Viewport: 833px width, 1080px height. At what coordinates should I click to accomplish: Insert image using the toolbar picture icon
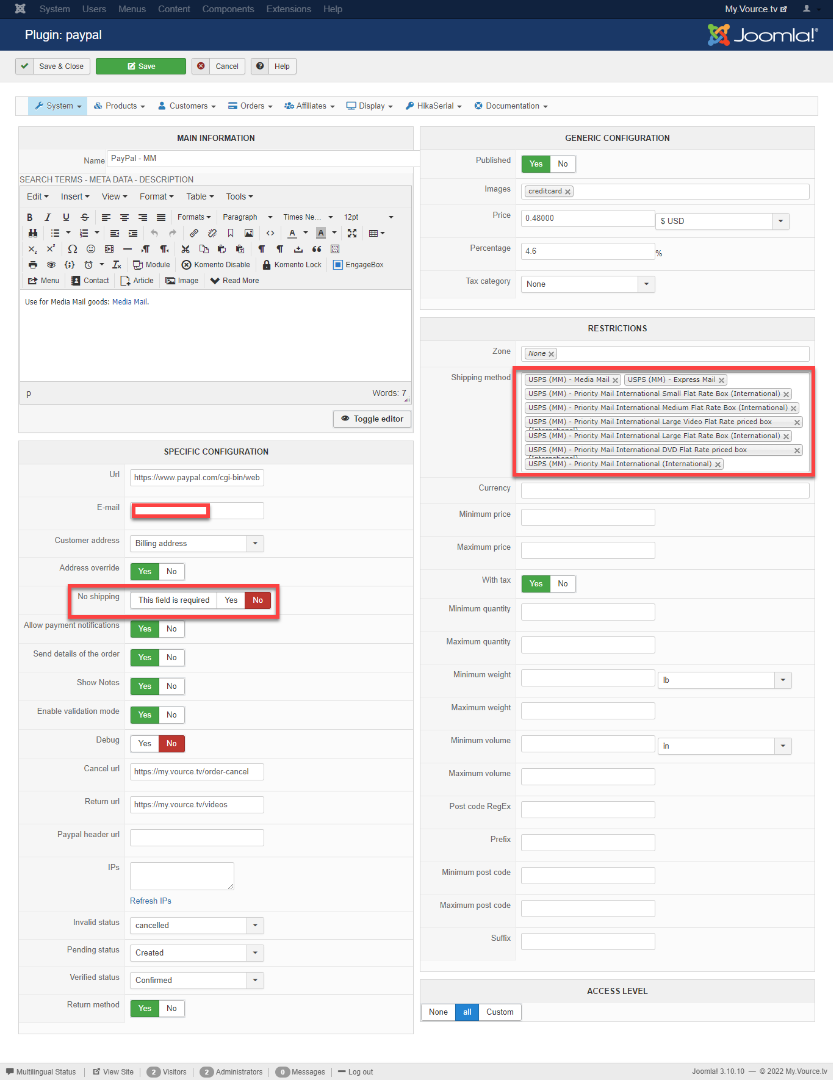pyautogui.click(x=249, y=233)
